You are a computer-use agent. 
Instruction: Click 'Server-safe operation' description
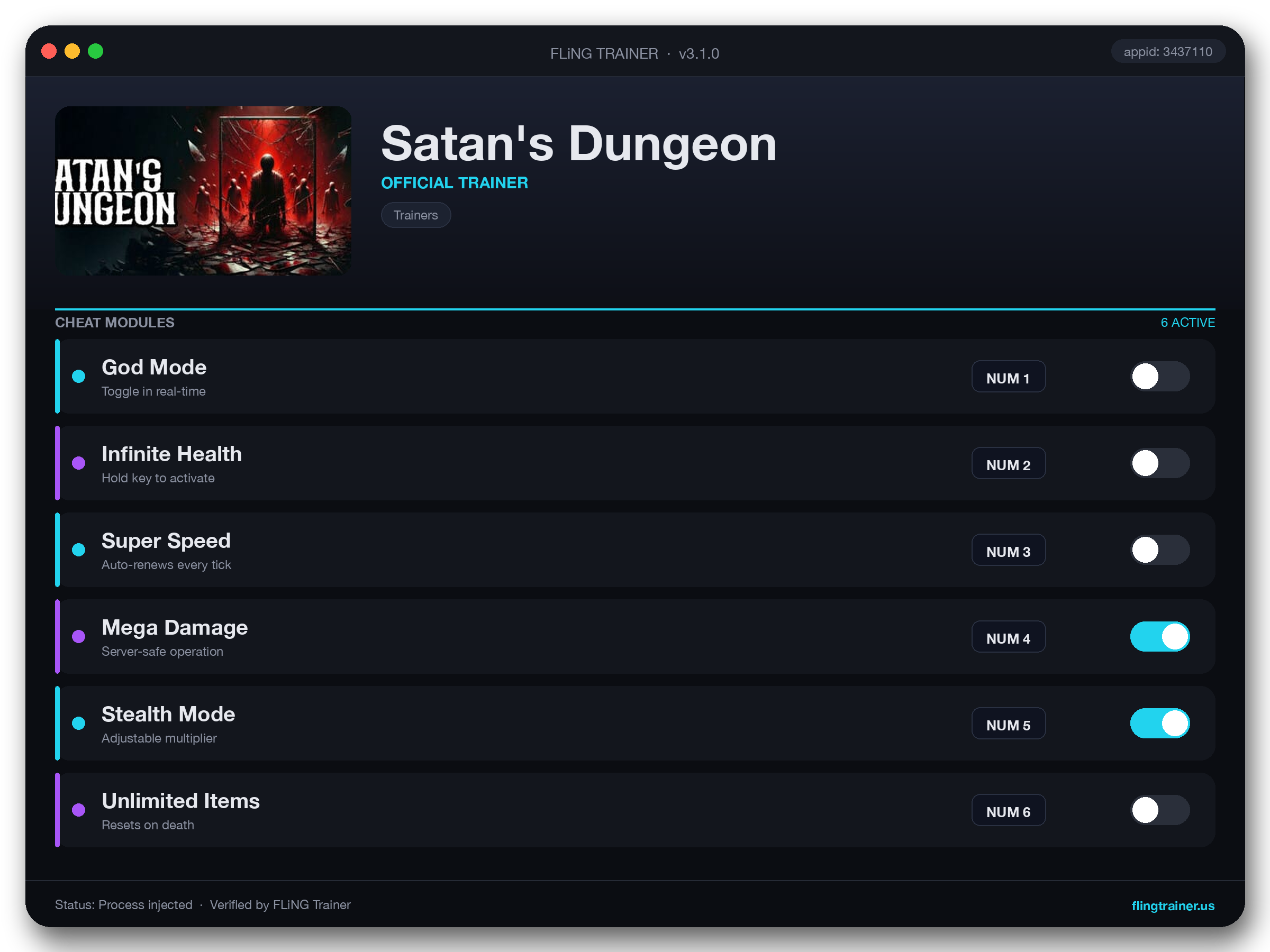point(162,651)
